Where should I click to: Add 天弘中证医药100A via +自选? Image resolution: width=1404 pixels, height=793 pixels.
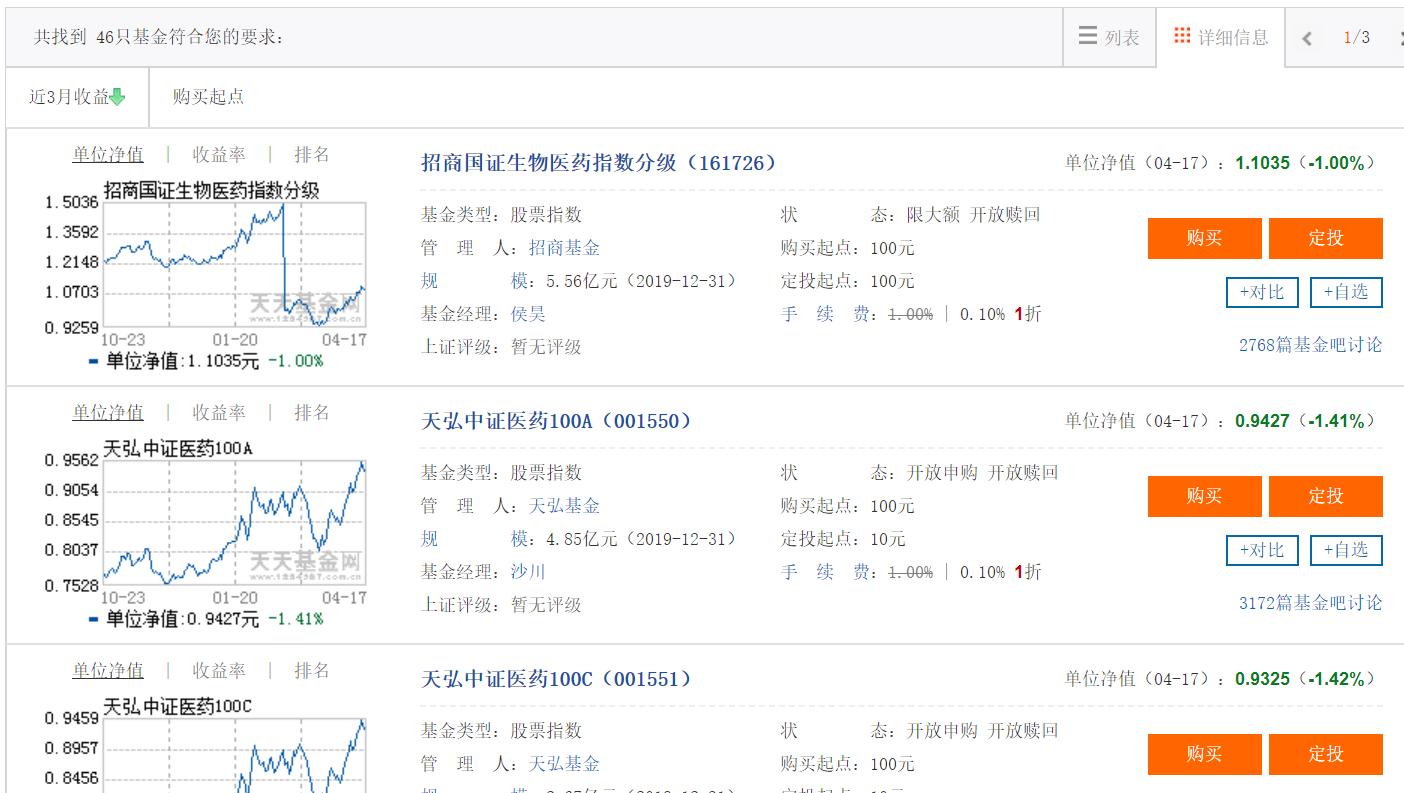(x=1345, y=550)
